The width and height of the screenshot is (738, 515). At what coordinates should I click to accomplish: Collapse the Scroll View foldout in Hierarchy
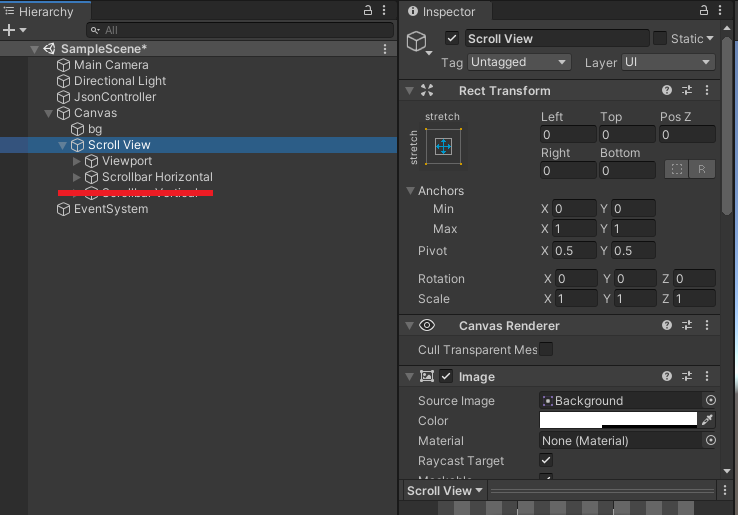pyautogui.click(x=62, y=145)
